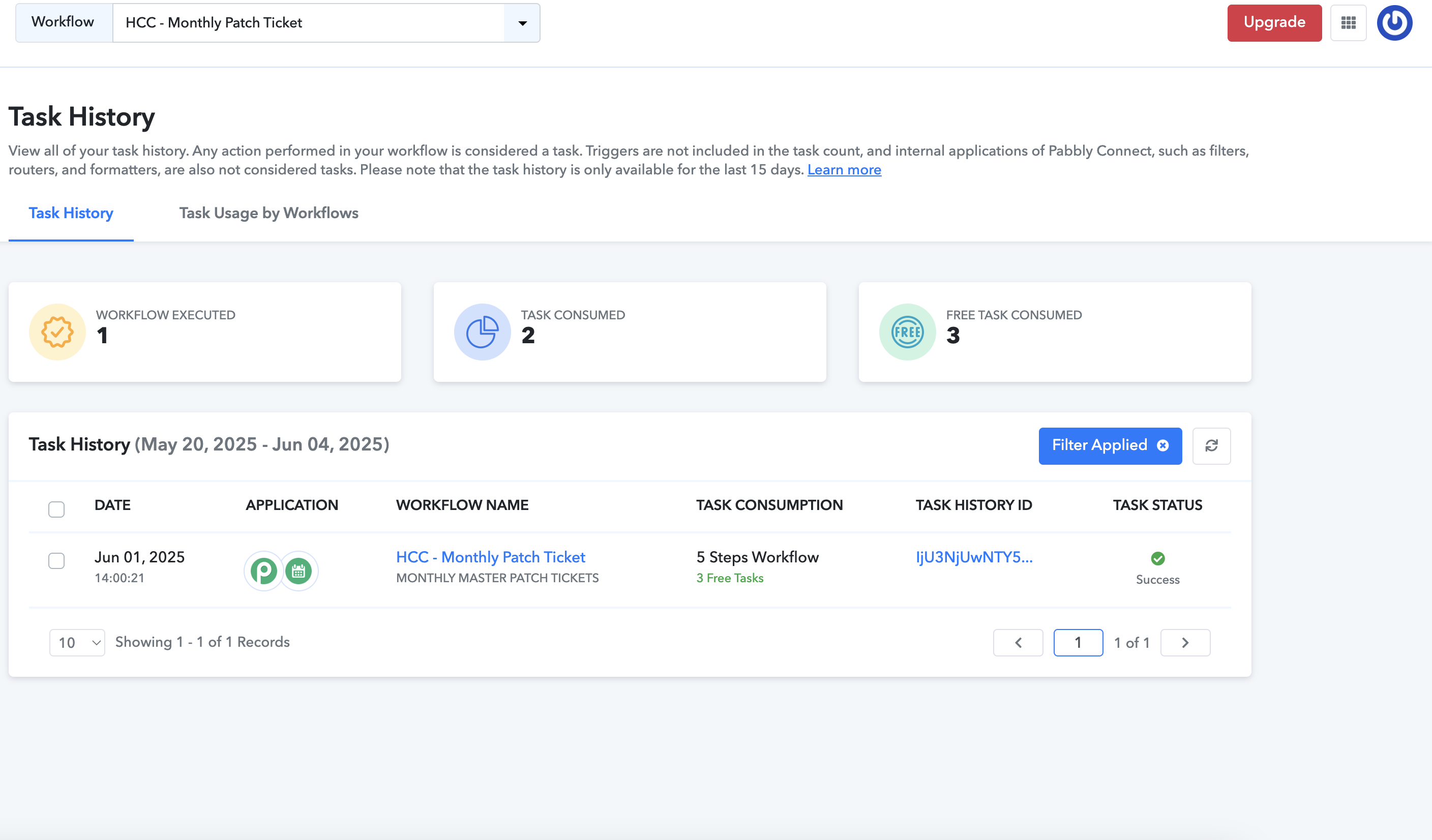
Task: Select the Task History tab
Action: coord(71,213)
